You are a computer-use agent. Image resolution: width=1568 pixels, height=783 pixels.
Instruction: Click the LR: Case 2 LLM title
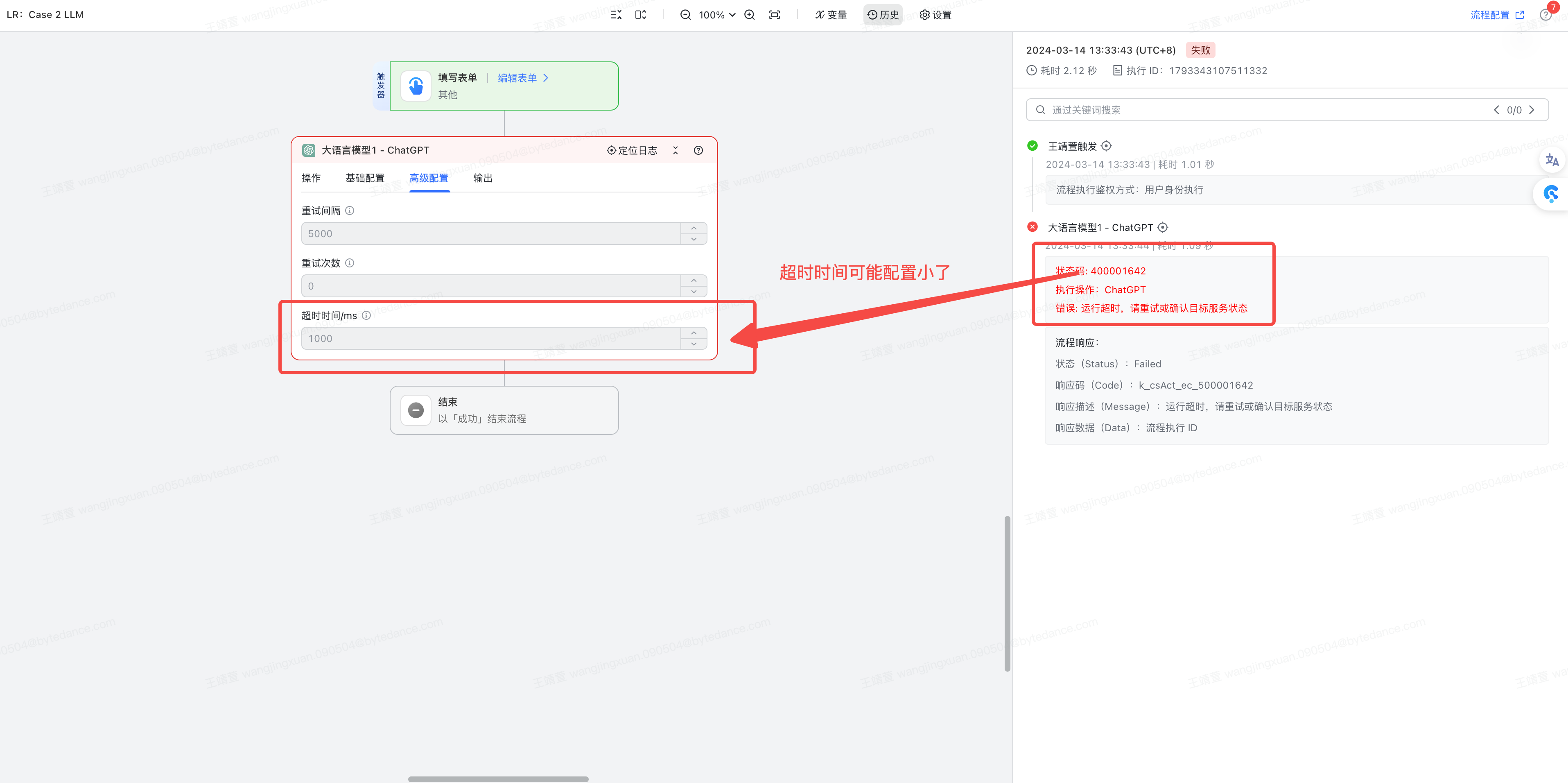[x=45, y=15]
